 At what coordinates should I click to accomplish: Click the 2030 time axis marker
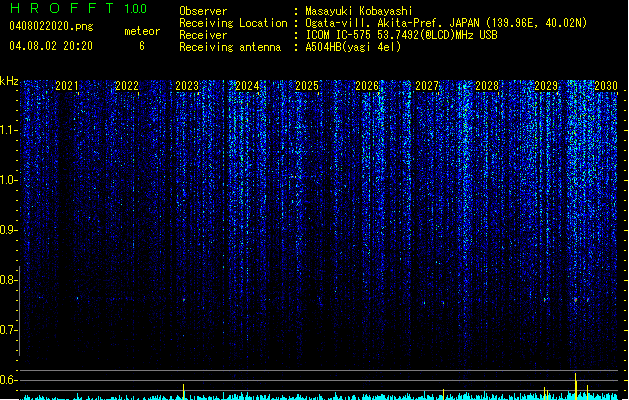[606, 86]
